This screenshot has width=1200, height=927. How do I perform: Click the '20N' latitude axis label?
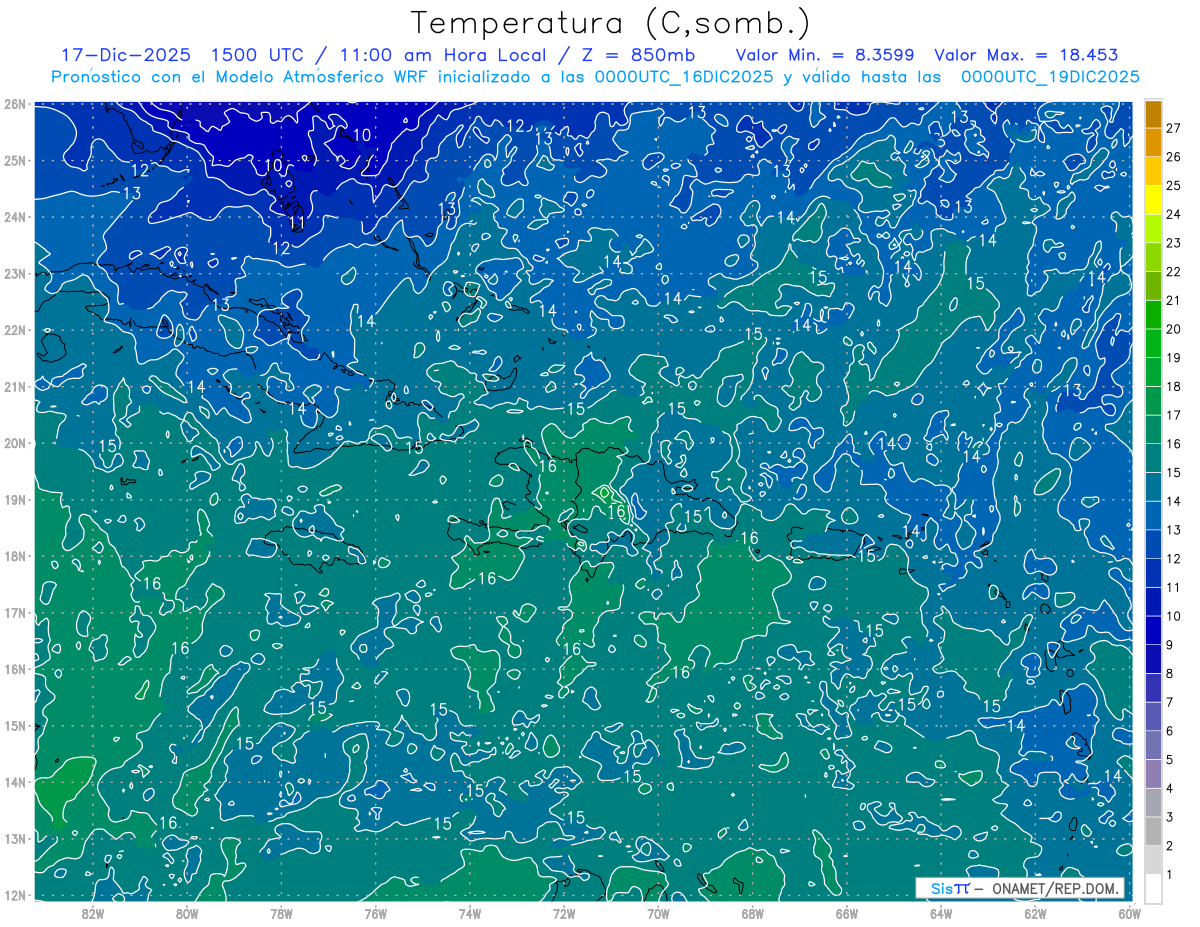tap(14, 443)
